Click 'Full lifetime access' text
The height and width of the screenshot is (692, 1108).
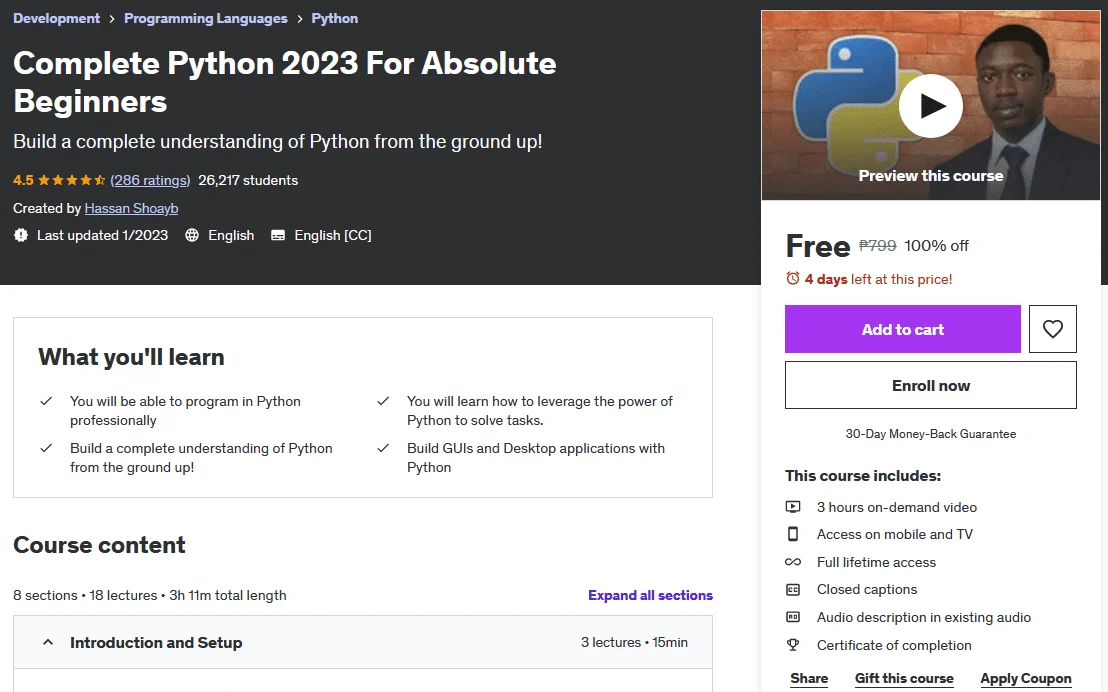pos(876,562)
